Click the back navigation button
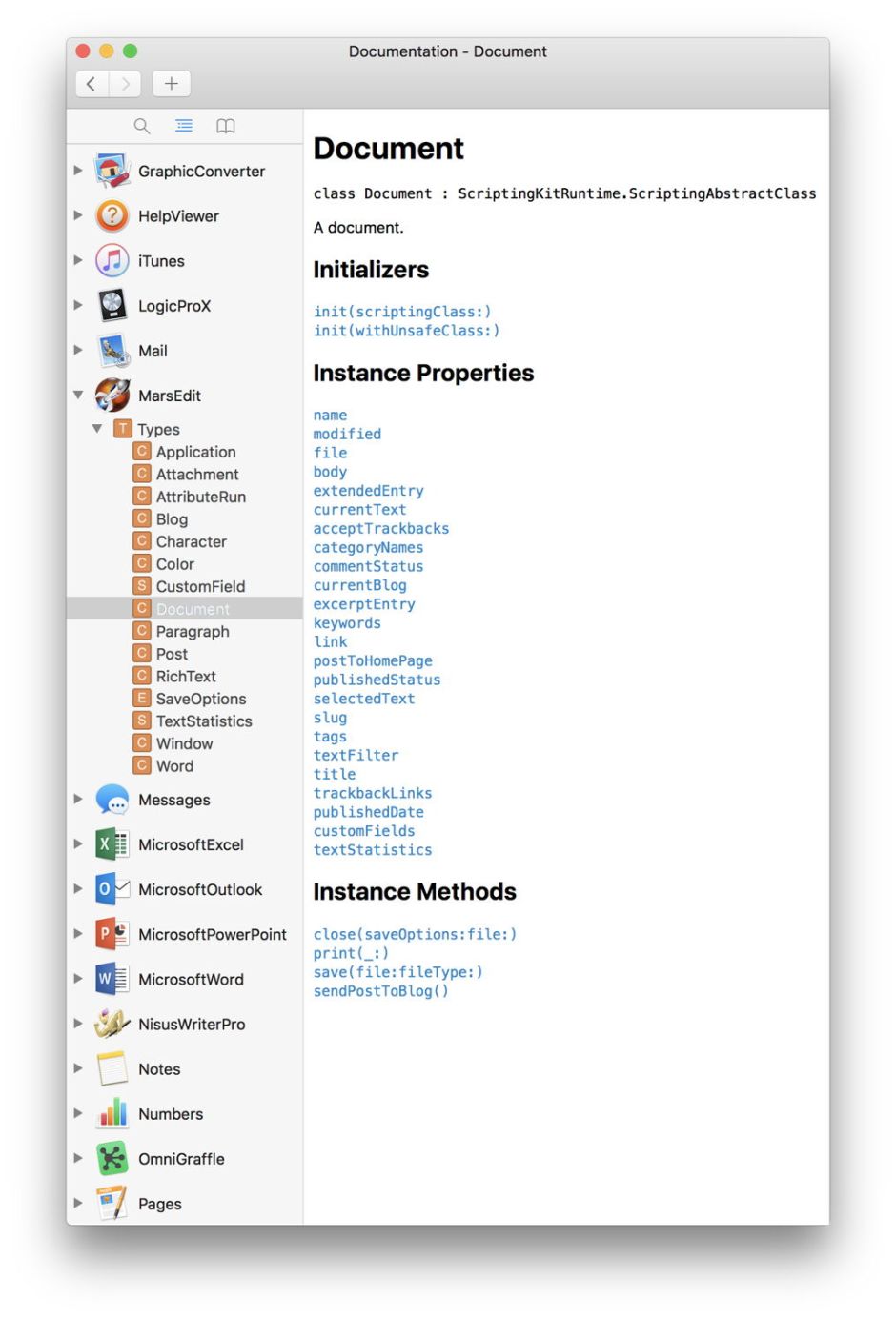Screen dimensions: 896x1320 91,84
